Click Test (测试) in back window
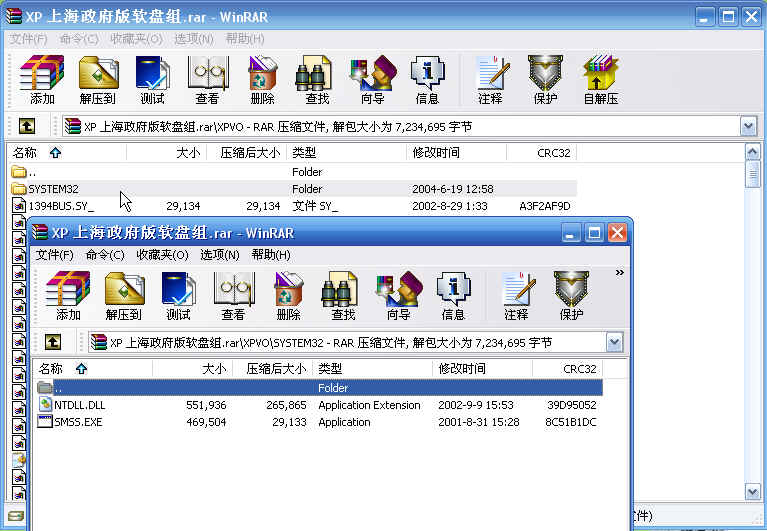 coord(153,80)
